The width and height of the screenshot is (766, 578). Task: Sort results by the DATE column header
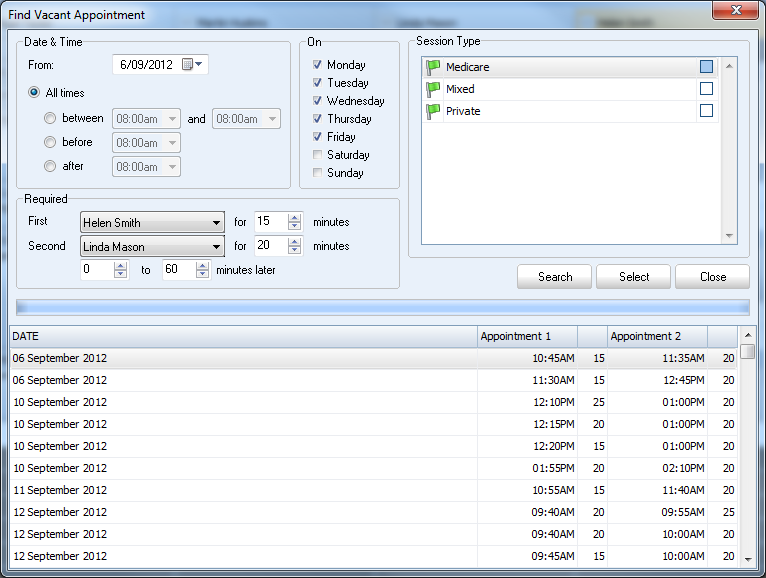tap(243, 336)
